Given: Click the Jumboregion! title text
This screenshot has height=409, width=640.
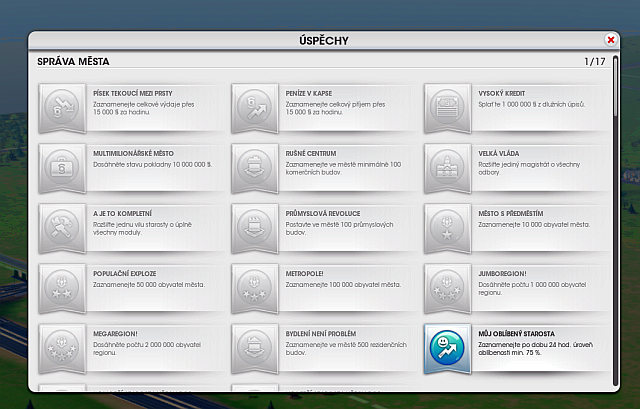Looking at the screenshot, I should (x=502, y=273).
